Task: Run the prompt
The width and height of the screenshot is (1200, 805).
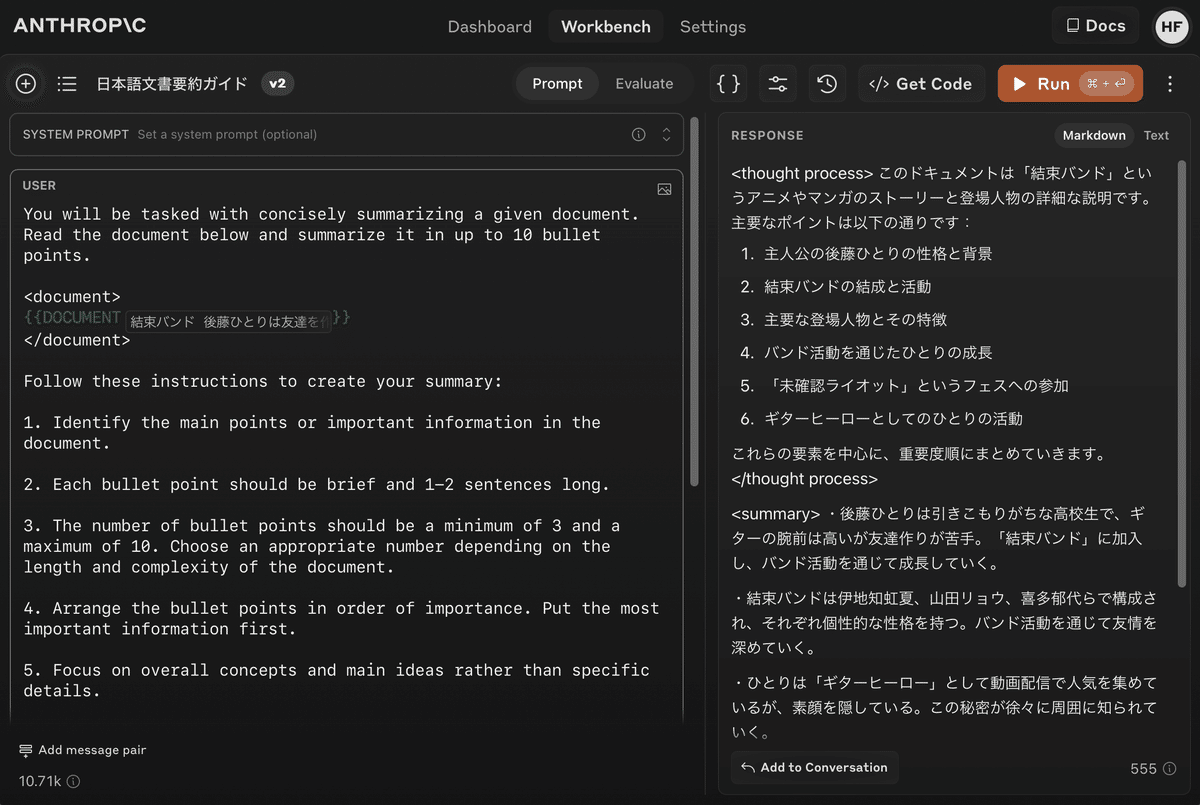Action: tap(1070, 84)
